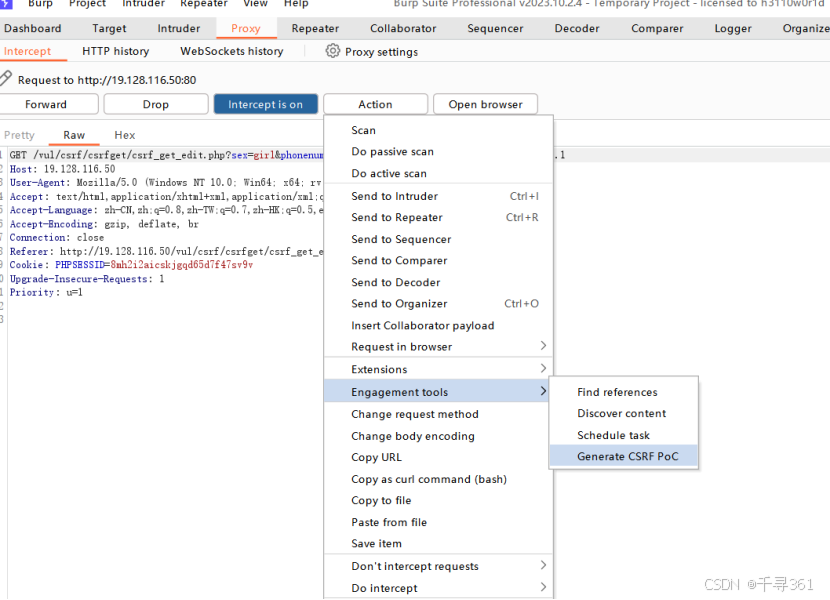
Task: Click the Forward button
Action: pyautogui.click(x=46, y=104)
